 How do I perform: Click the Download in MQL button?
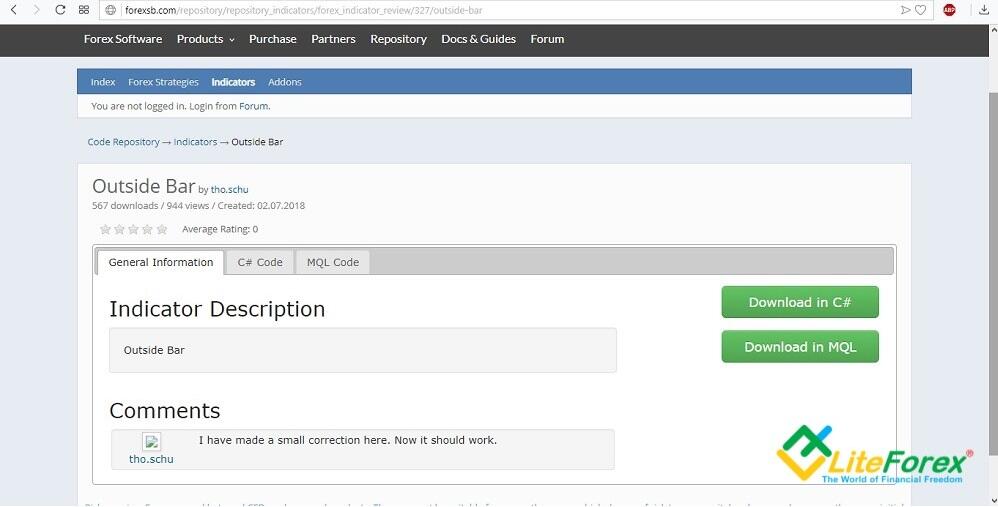800,347
